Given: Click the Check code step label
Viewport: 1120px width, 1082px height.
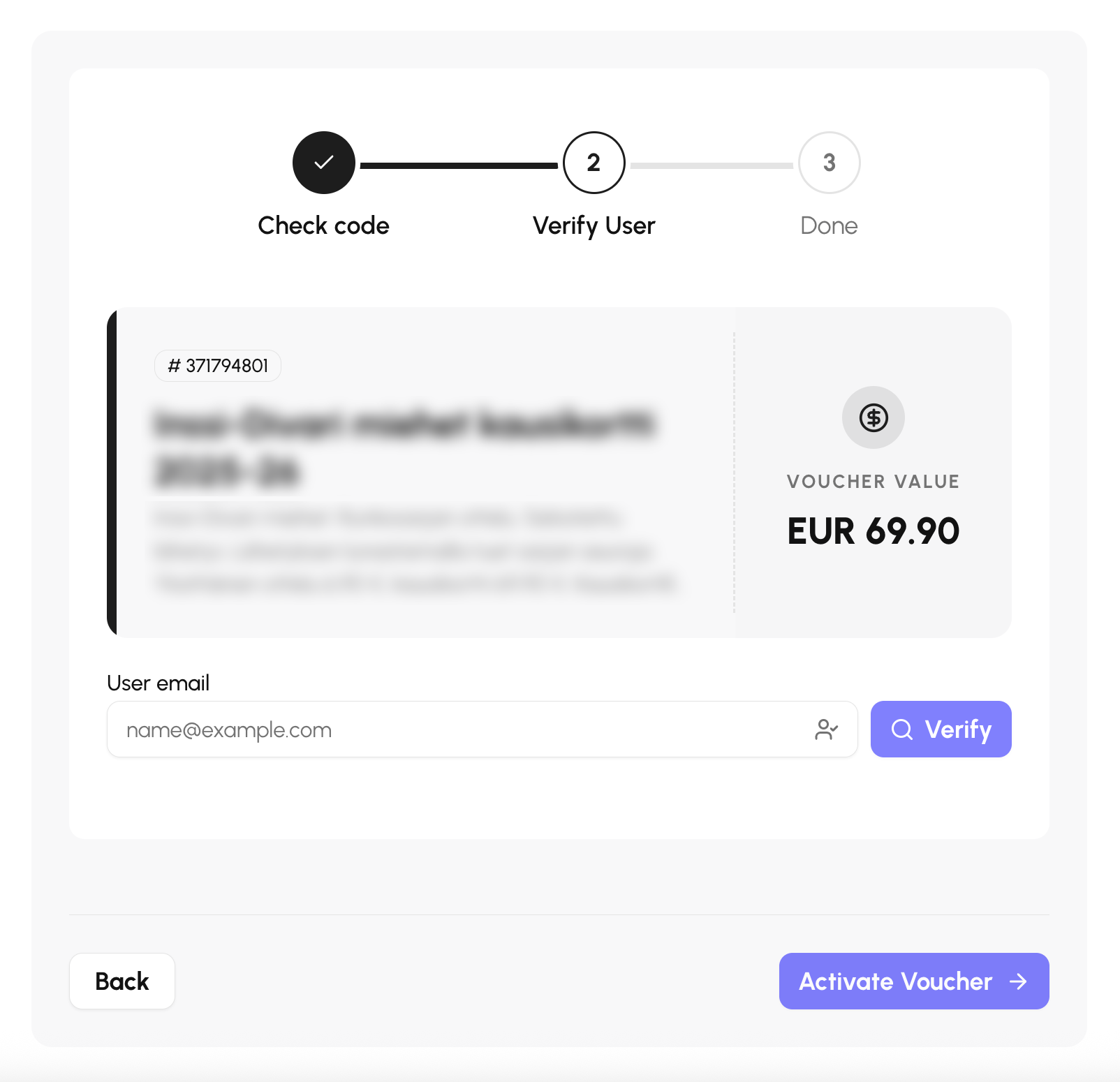Looking at the screenshot, I should point(324,225).
